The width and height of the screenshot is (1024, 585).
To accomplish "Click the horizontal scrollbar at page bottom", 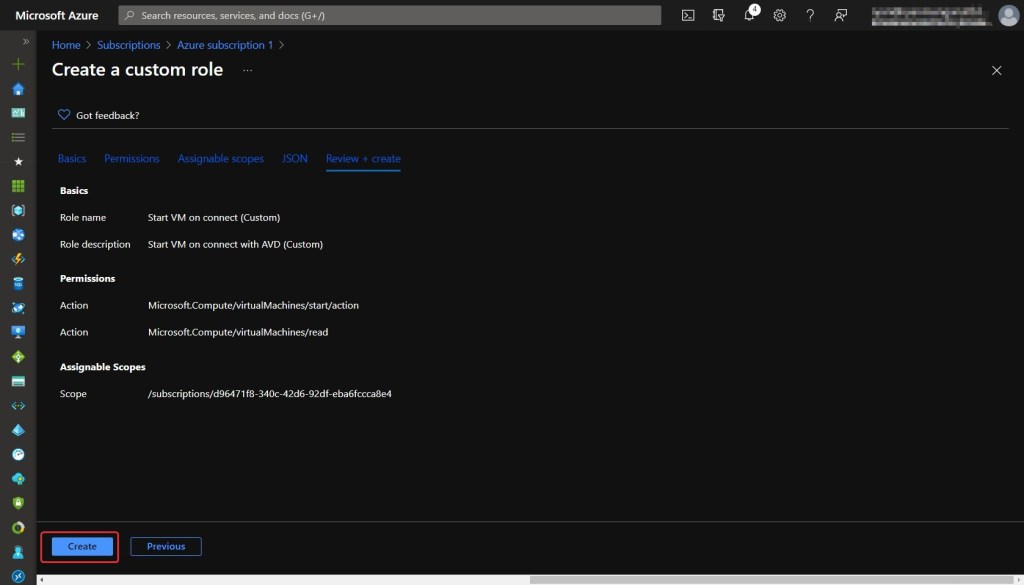I will tap(773, 580).
